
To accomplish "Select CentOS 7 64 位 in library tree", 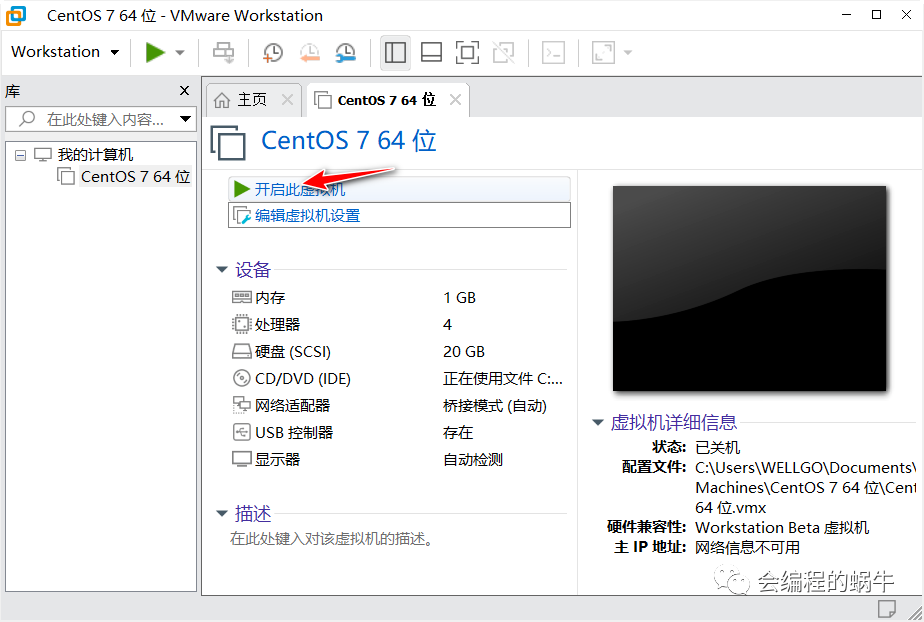I will click(x=136, y=177).
